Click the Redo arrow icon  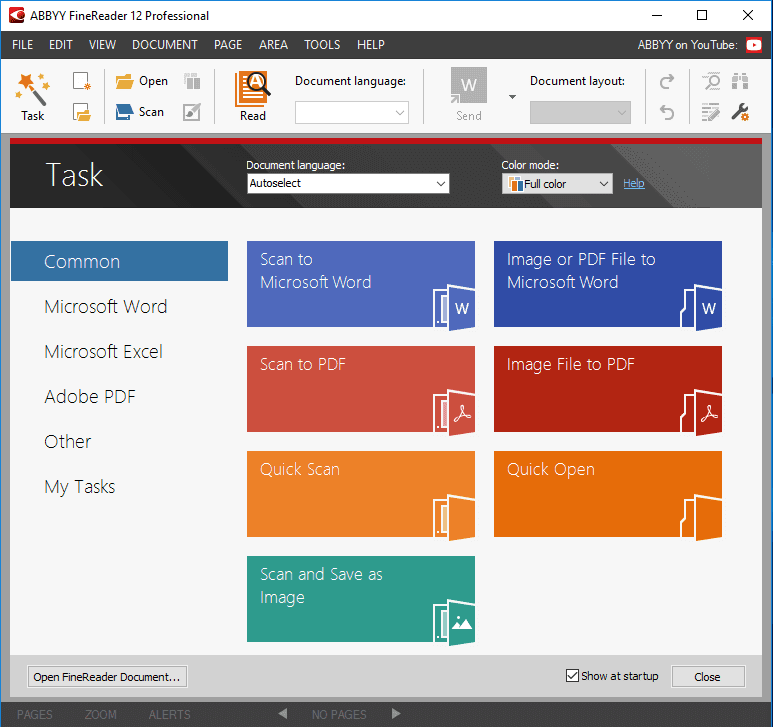(667, 81)
